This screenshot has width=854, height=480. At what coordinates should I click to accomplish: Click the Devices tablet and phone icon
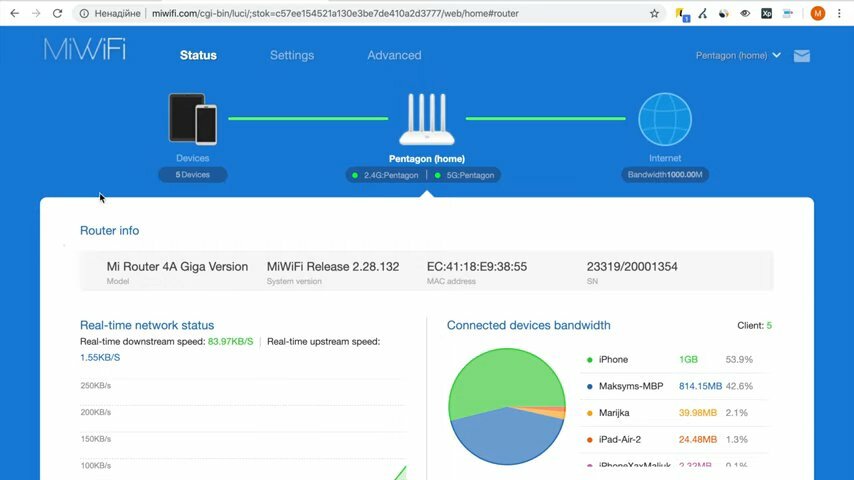click(193, 119)
